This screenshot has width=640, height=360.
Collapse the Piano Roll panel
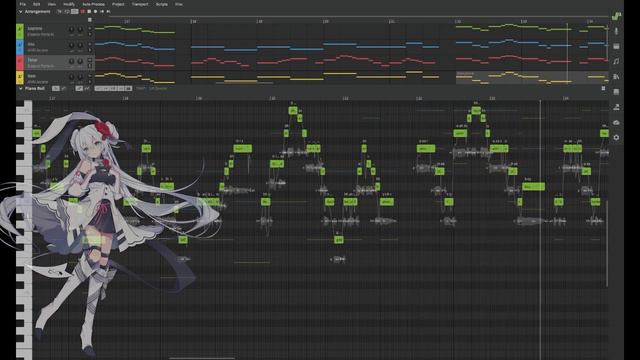pyautogui.click(x=20, y=88)
